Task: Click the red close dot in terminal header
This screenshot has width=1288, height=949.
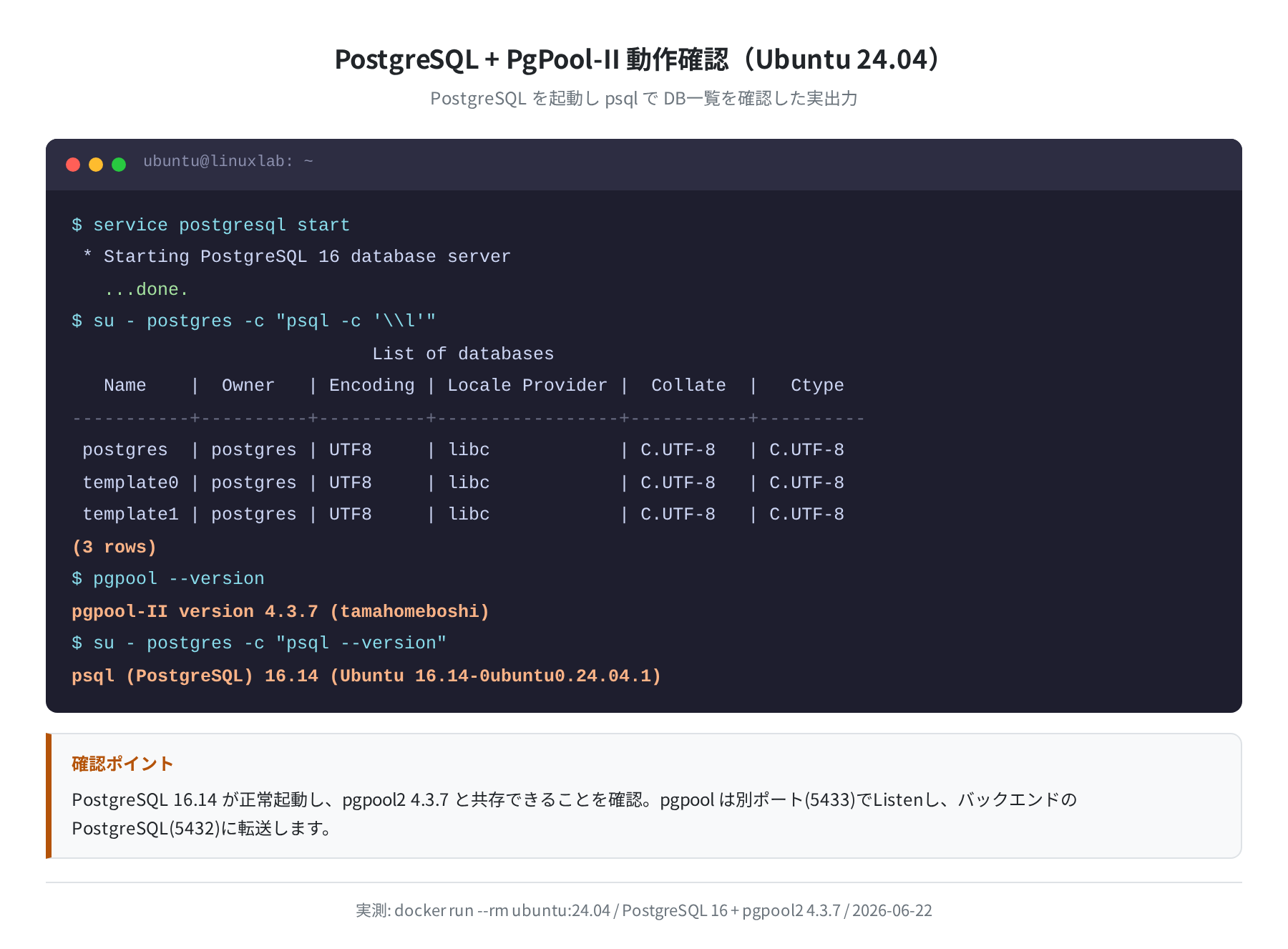Action: [x=73, y=165]
